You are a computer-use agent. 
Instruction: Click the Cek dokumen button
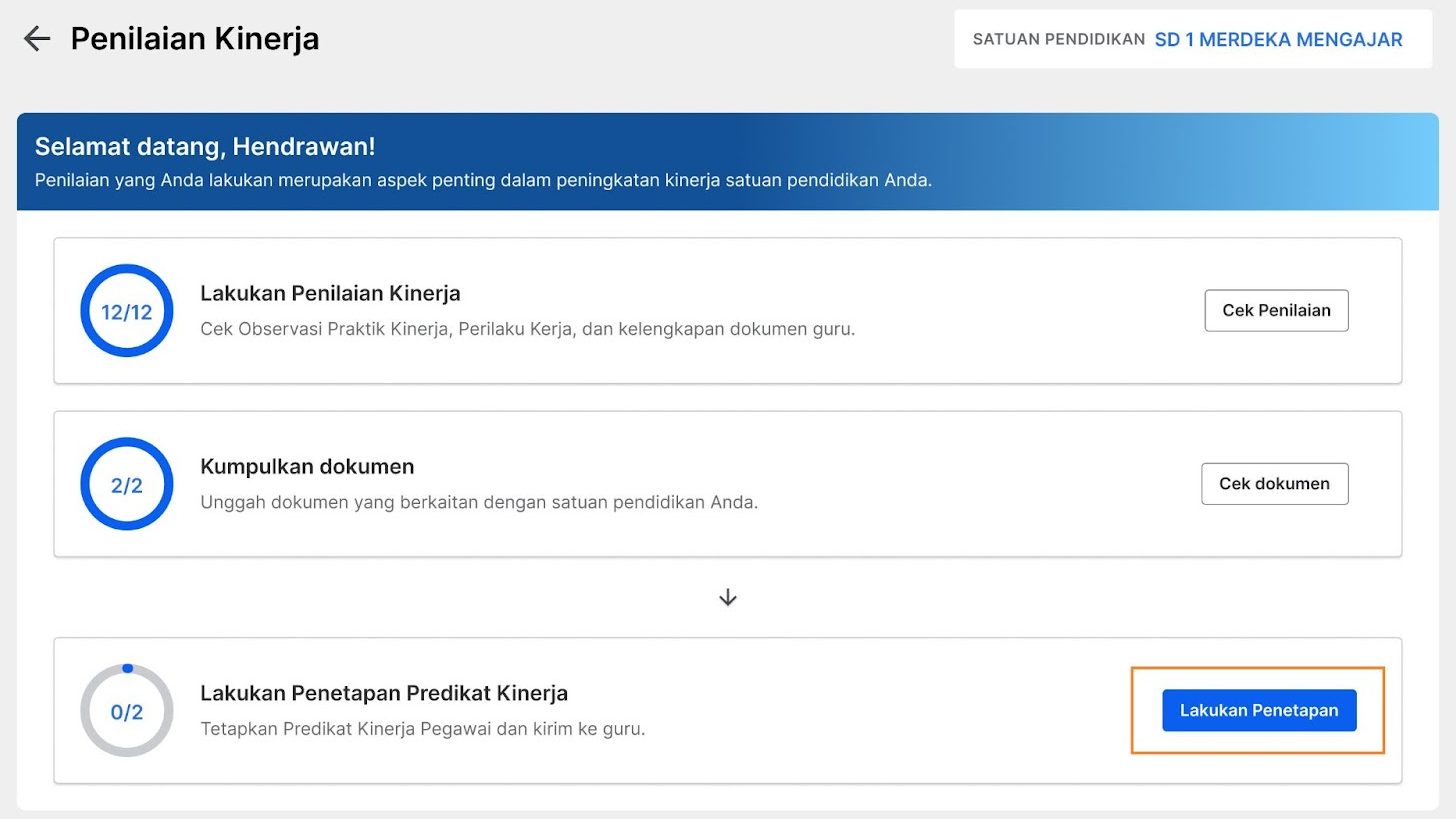tap(1274, 484)
